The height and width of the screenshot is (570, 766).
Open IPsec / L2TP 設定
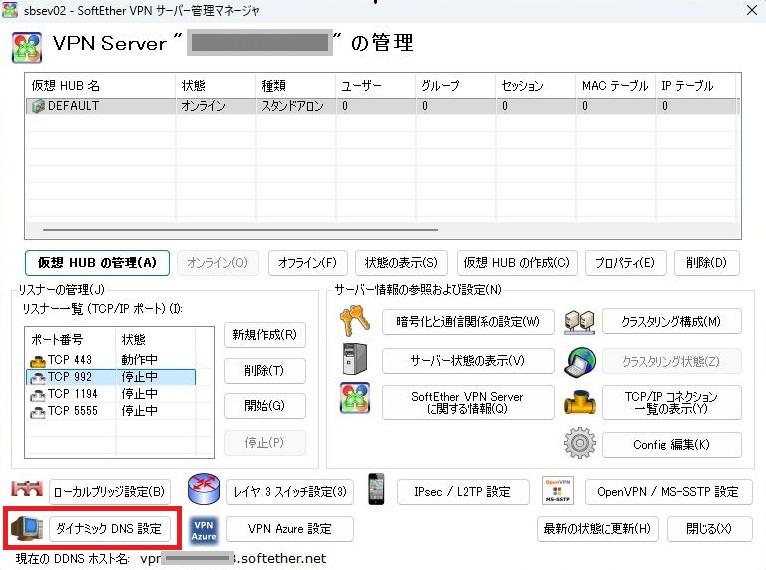[x=463, y=492]
